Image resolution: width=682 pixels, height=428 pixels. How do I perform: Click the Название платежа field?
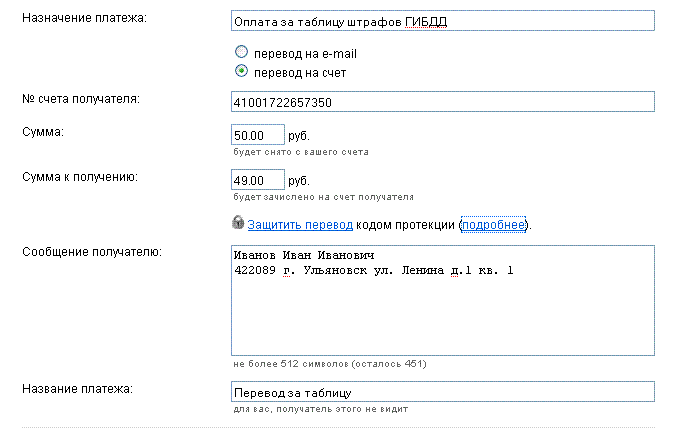point(442,391)
